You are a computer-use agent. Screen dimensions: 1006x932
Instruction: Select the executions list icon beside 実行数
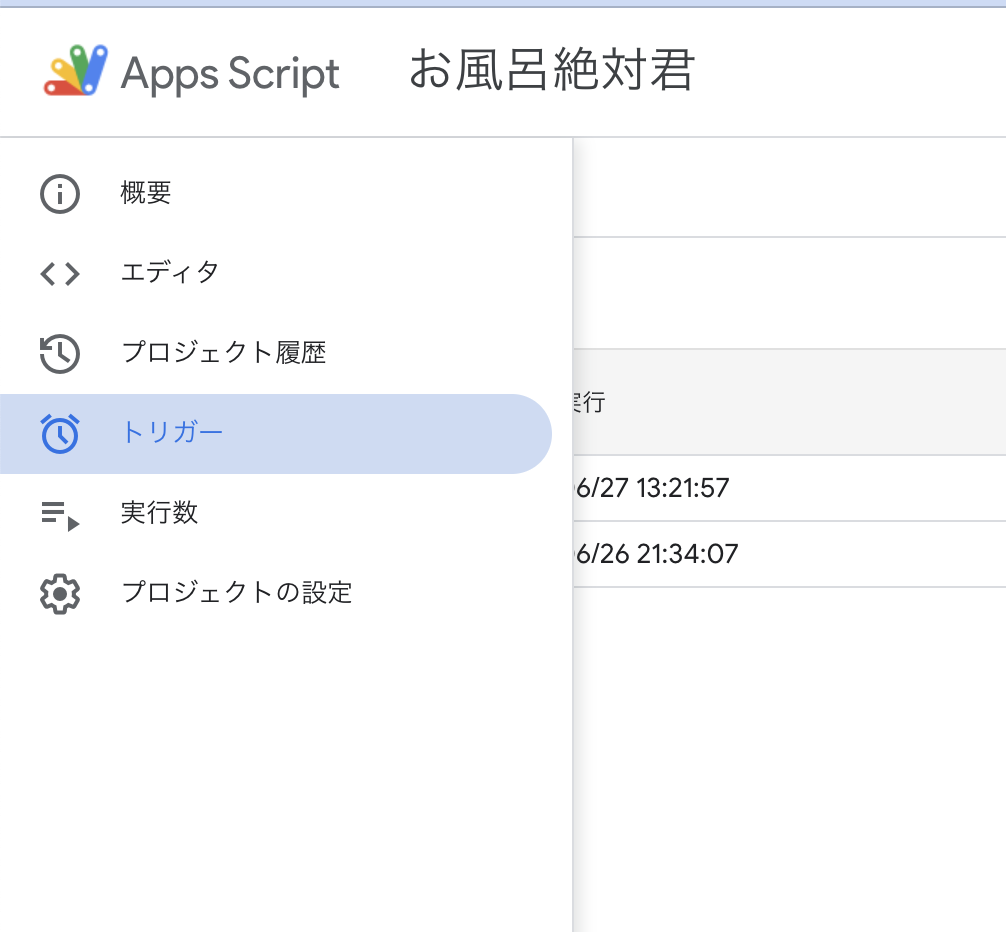[x=60, y=513]
